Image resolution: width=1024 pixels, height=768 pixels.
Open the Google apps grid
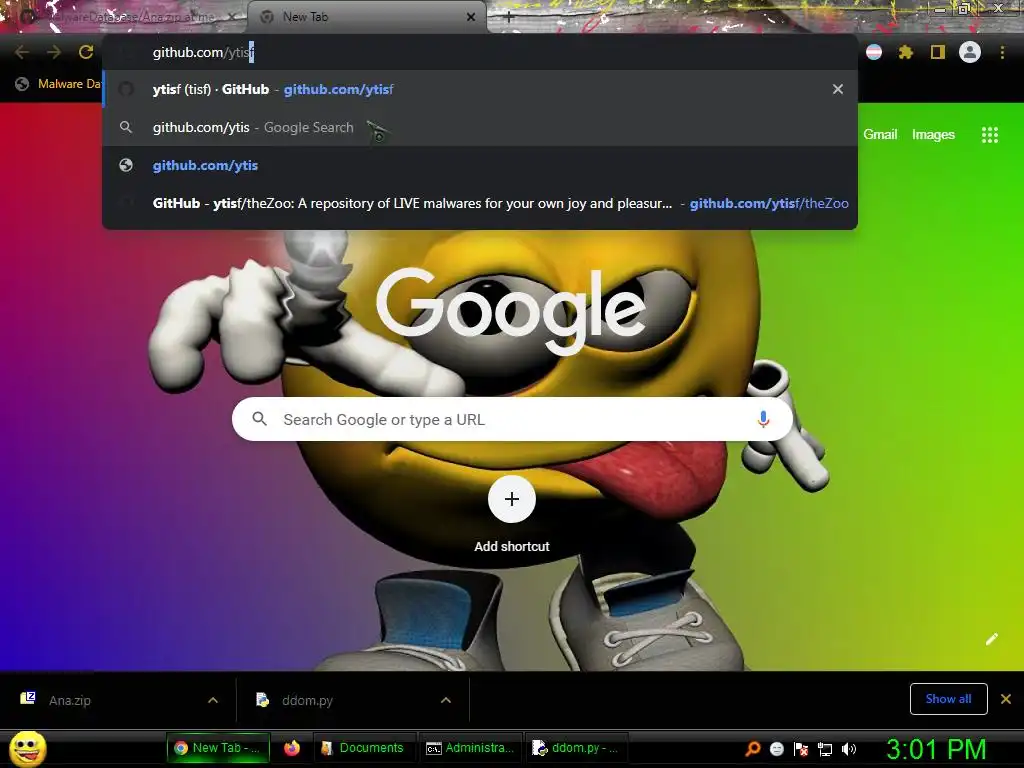989,135
